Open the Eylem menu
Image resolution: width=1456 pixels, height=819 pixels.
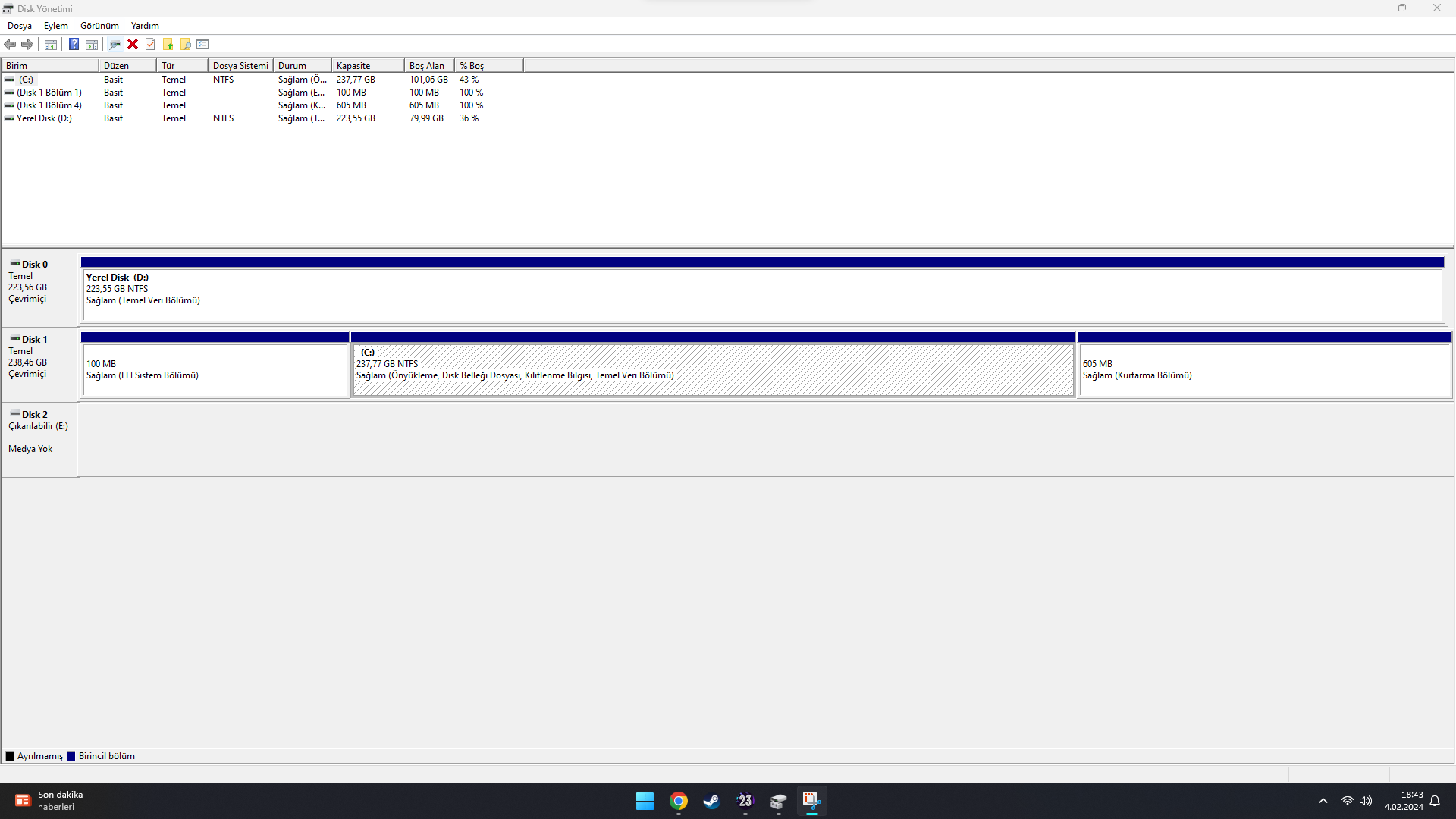click(x=55, y=26)
